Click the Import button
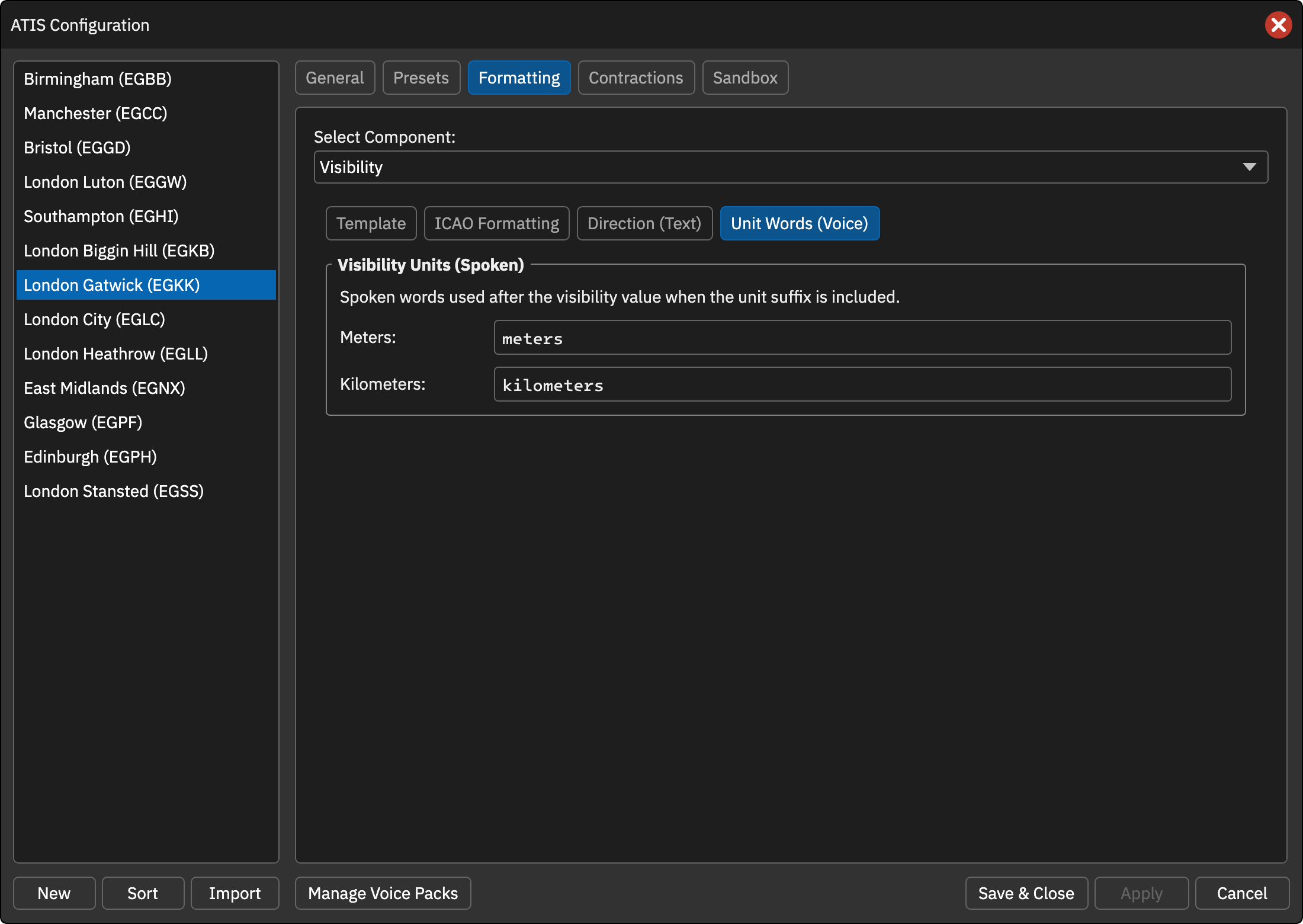This screenshot has width=1303, height=924. [x=235, y=893]
